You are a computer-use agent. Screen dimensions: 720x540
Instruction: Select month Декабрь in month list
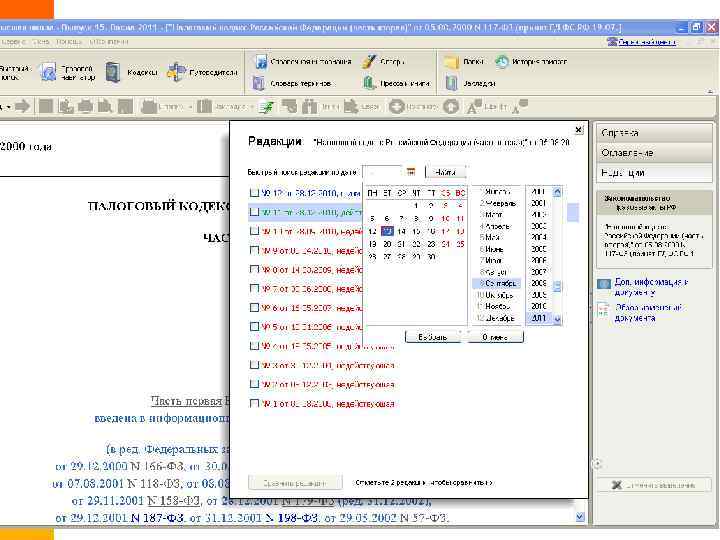click(497, 318)
